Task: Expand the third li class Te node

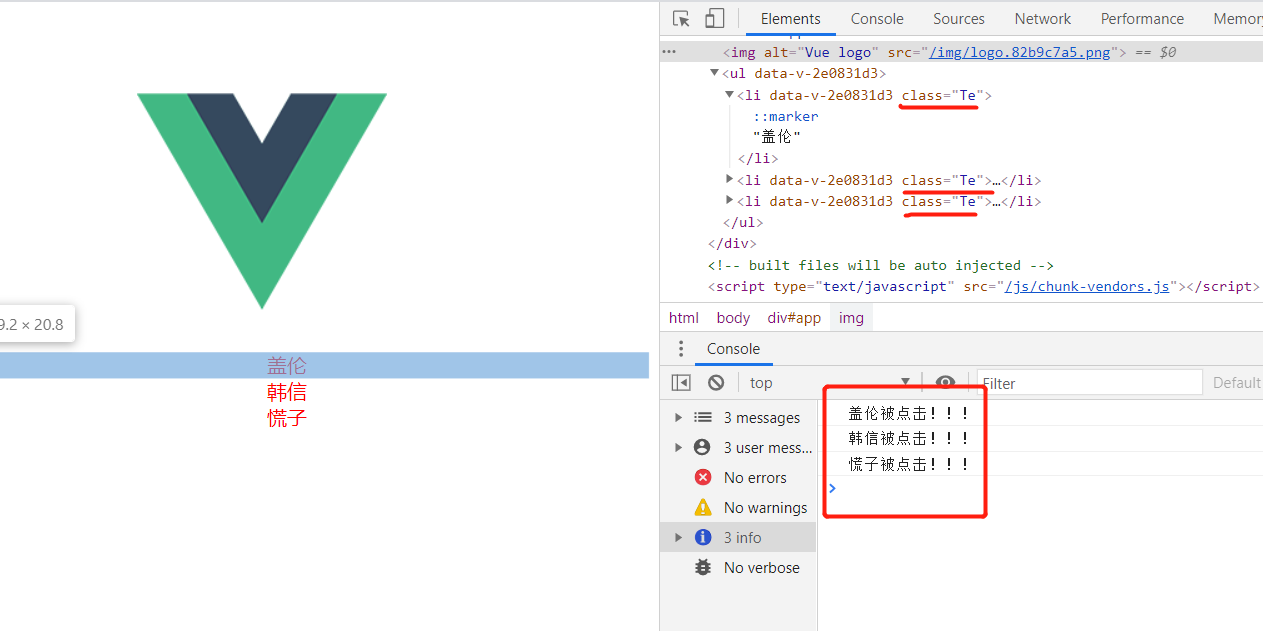Action: (x=730, y=201)
